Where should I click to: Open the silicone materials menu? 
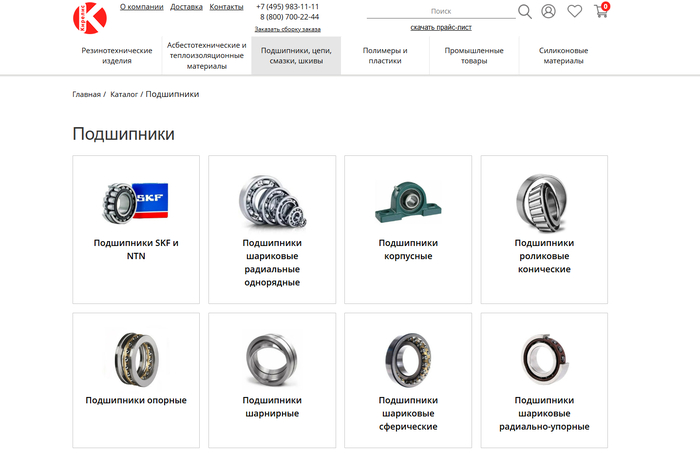pos(563,55)
